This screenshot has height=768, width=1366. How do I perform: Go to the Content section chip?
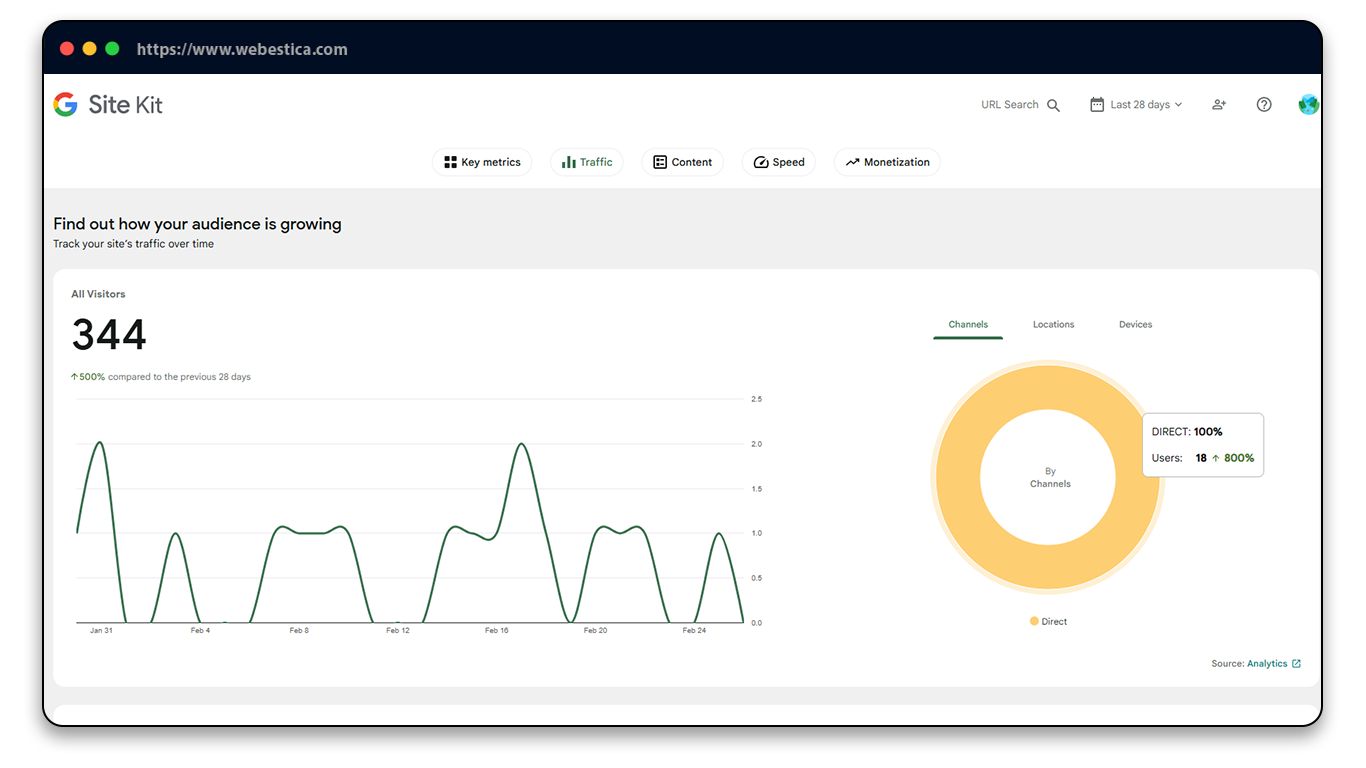point(682,162)
